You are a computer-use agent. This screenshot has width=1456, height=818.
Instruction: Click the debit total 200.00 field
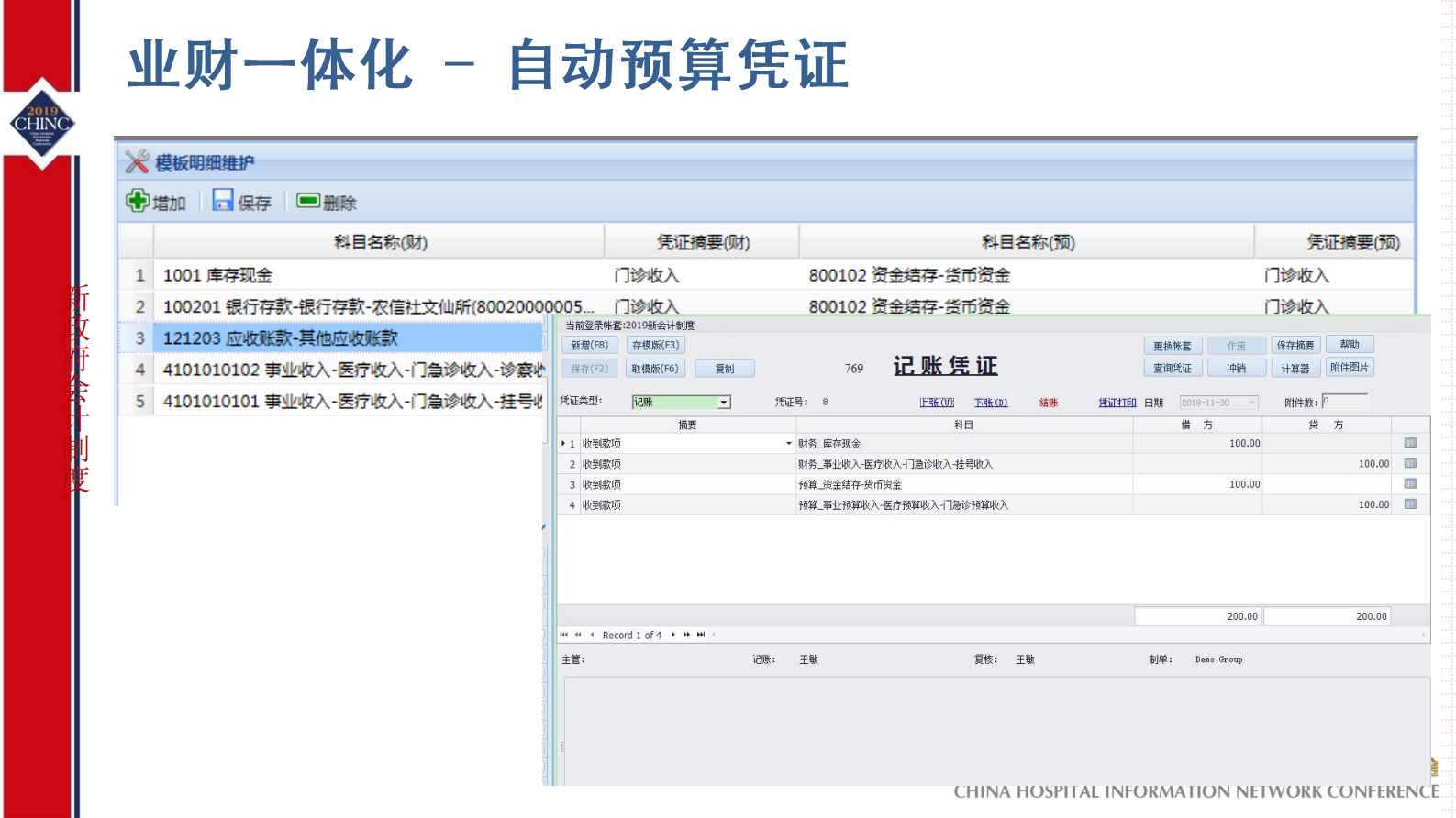(x=1197, y=616)
